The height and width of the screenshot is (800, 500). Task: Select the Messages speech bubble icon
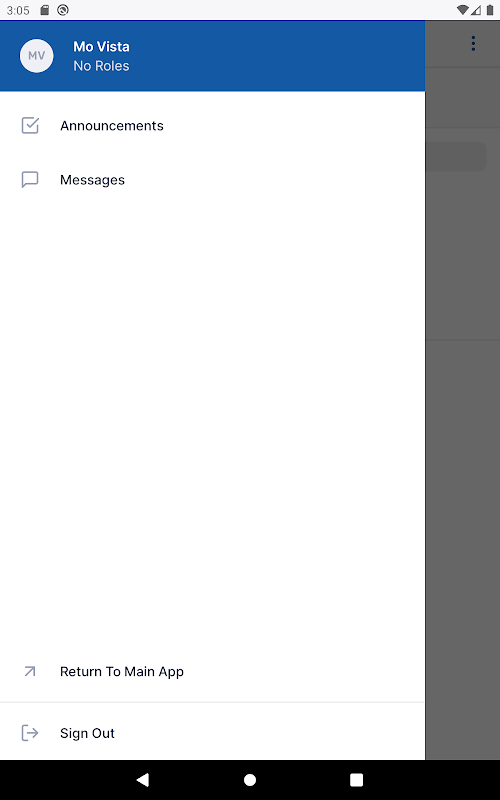pyautogui.click(x=30, y=180)
